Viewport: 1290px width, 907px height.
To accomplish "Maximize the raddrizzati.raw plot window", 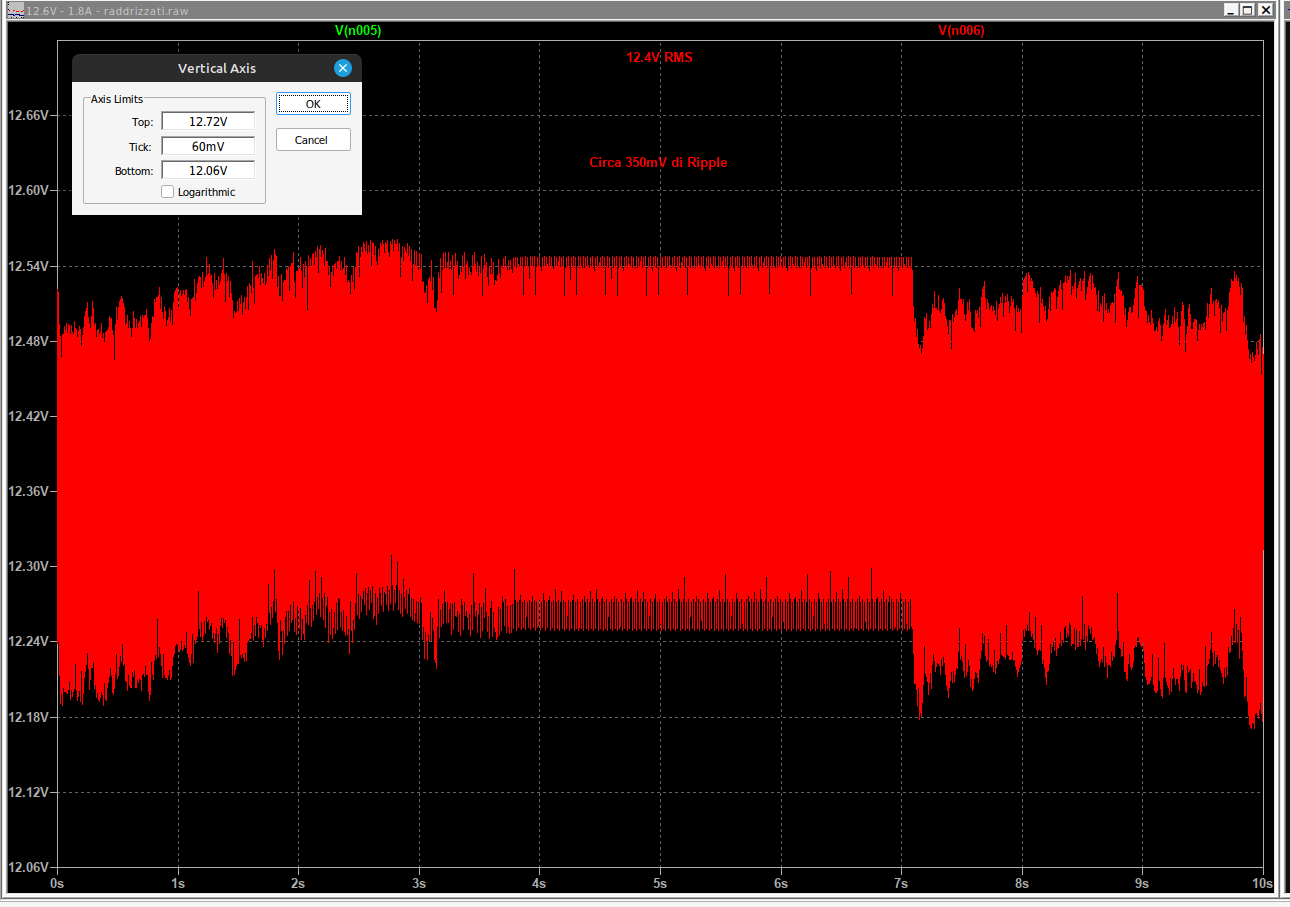I will coord(1247,10).
